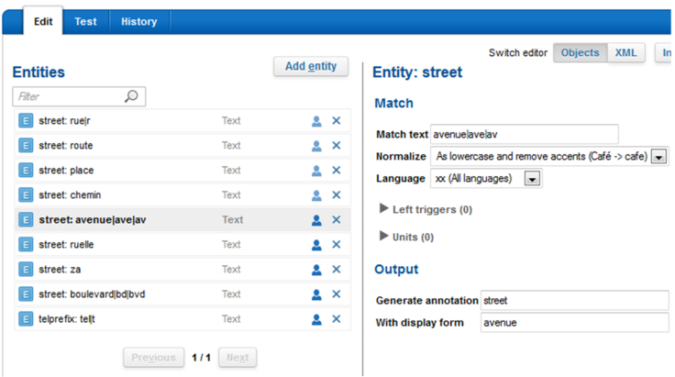Delete the telprefix: tel|t entity
Viewport: 675px width, 377px height.
click(336, 319)
